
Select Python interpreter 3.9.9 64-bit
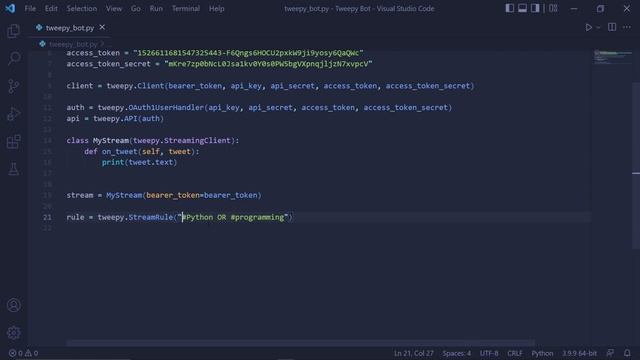(579, 353)
